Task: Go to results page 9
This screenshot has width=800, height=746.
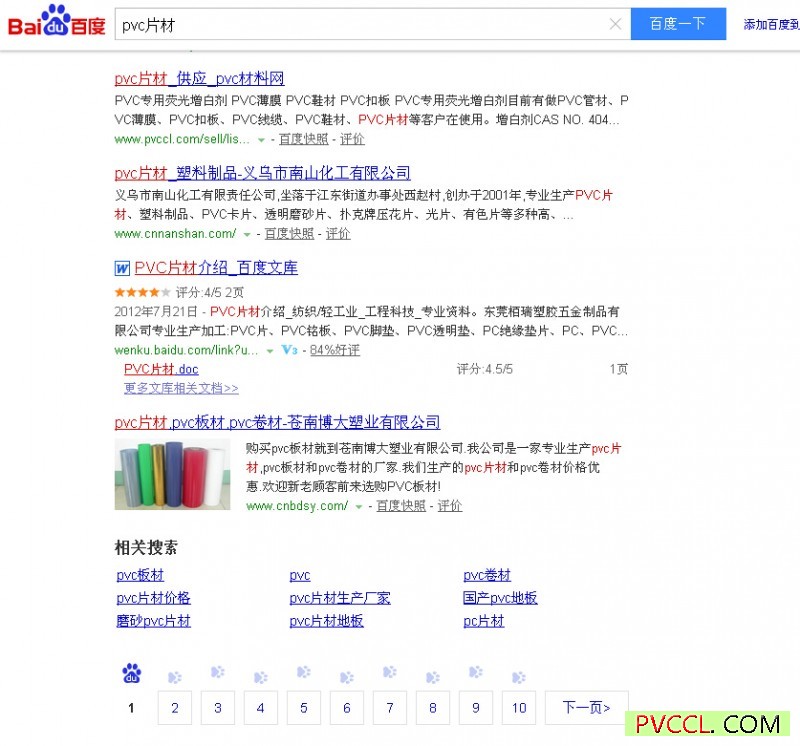Action: tap(476, 708)
